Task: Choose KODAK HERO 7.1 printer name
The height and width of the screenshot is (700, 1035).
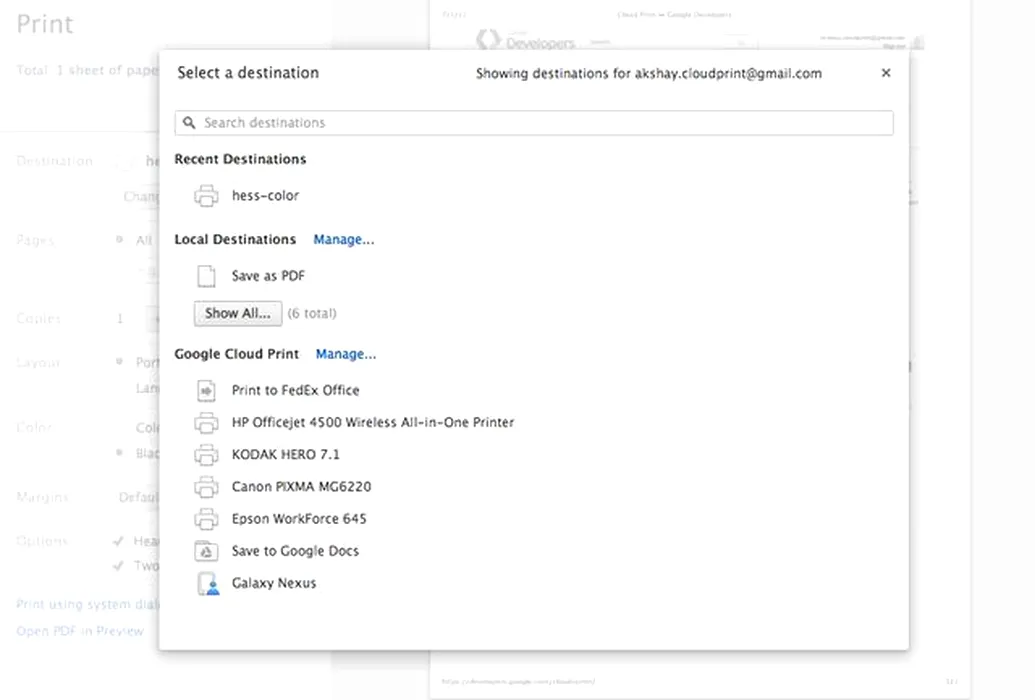Action: coord(286,454)
